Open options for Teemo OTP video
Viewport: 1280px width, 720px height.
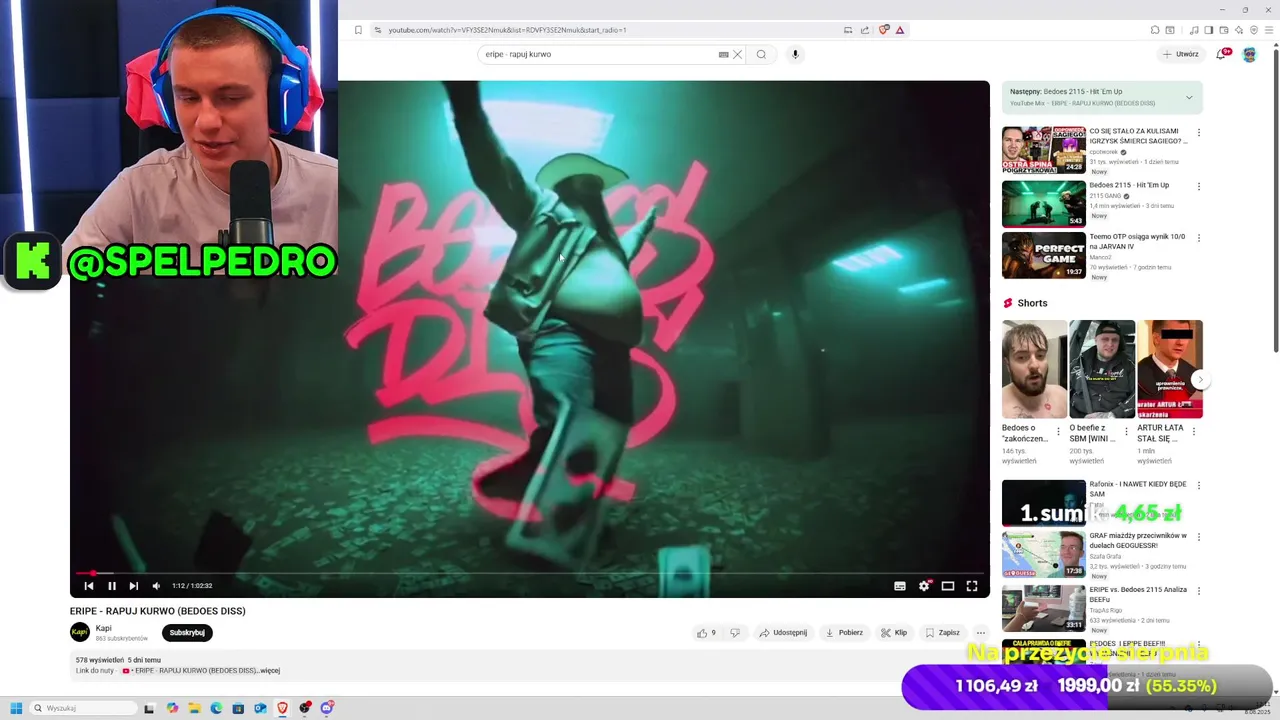[1198, 238]
